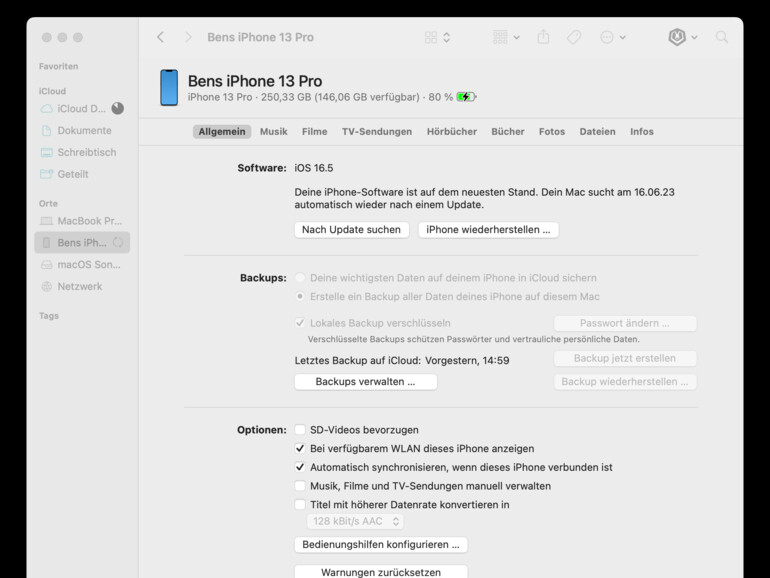Click the iPhone device icon in header

tap(169, 87)
